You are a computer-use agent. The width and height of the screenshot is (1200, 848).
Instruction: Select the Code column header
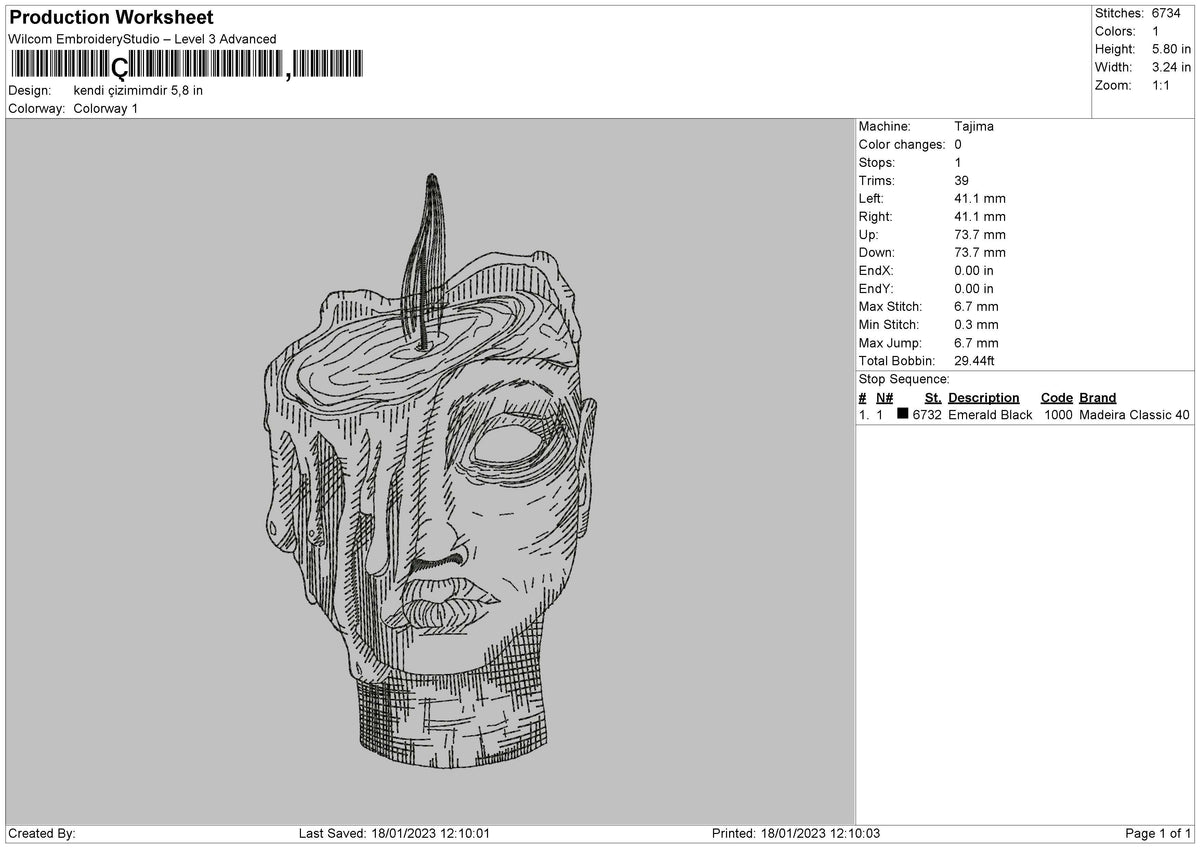tap(1056, 398)
